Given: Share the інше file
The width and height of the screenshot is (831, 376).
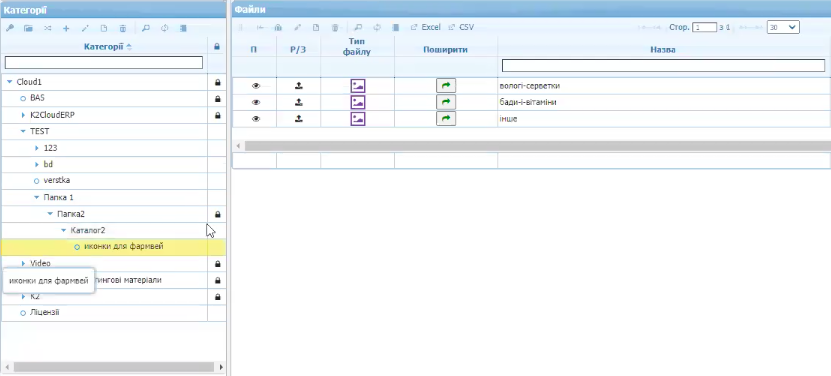Looking at the screenshot, I should (446, 119).
